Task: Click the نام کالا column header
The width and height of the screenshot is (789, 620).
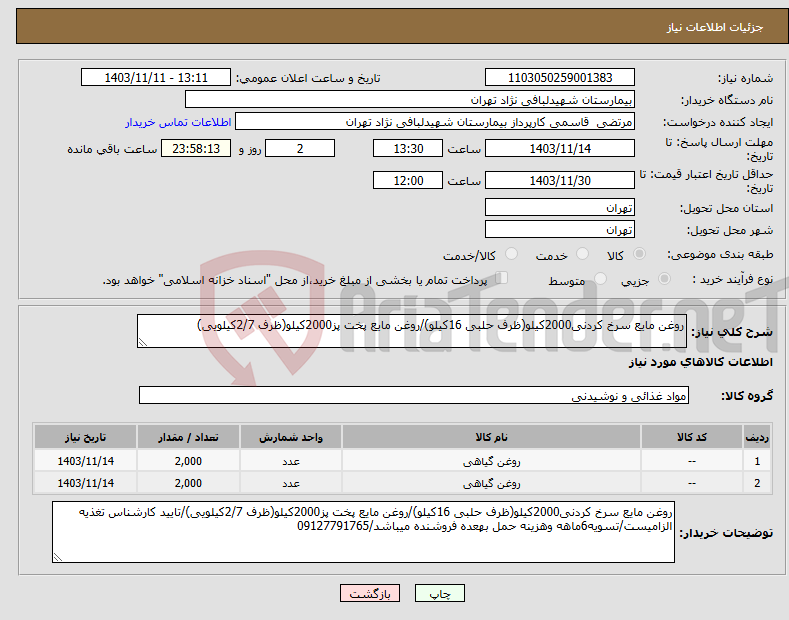Action: (x=491, y=437)
